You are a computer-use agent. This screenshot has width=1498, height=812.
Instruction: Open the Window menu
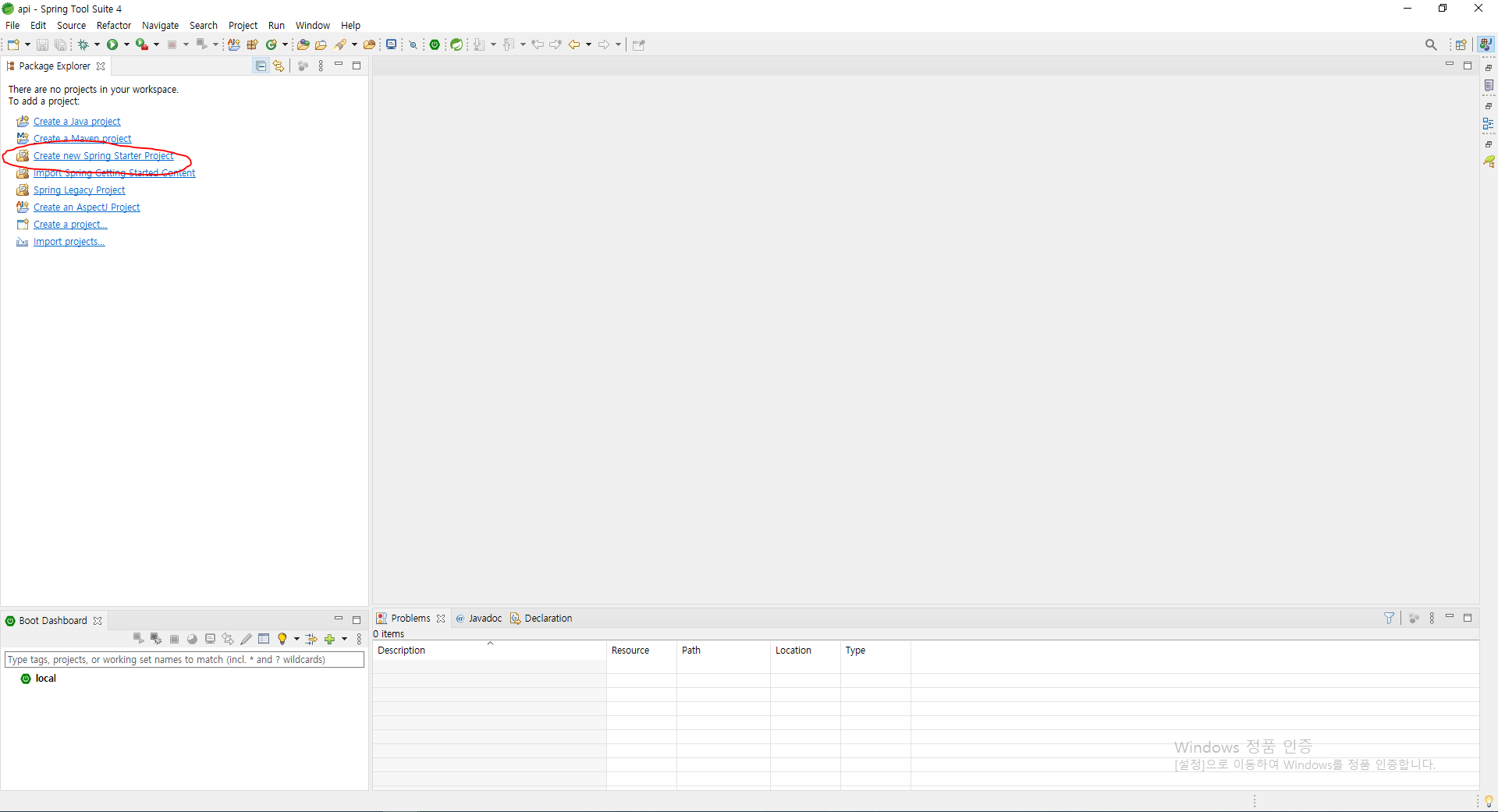pos(312,26)
